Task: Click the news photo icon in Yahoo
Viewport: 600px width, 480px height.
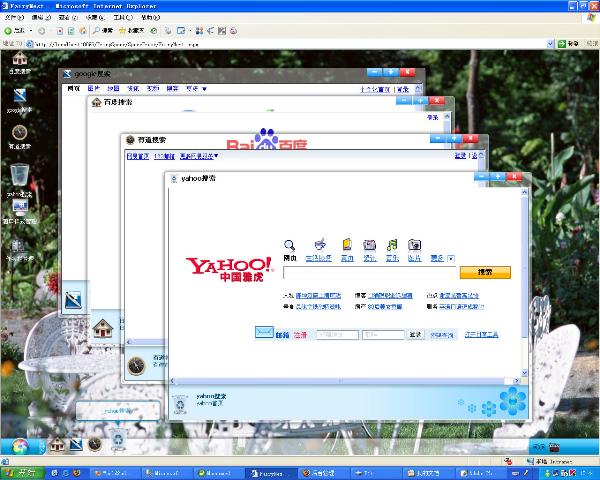Action: (x=369, y=245)
